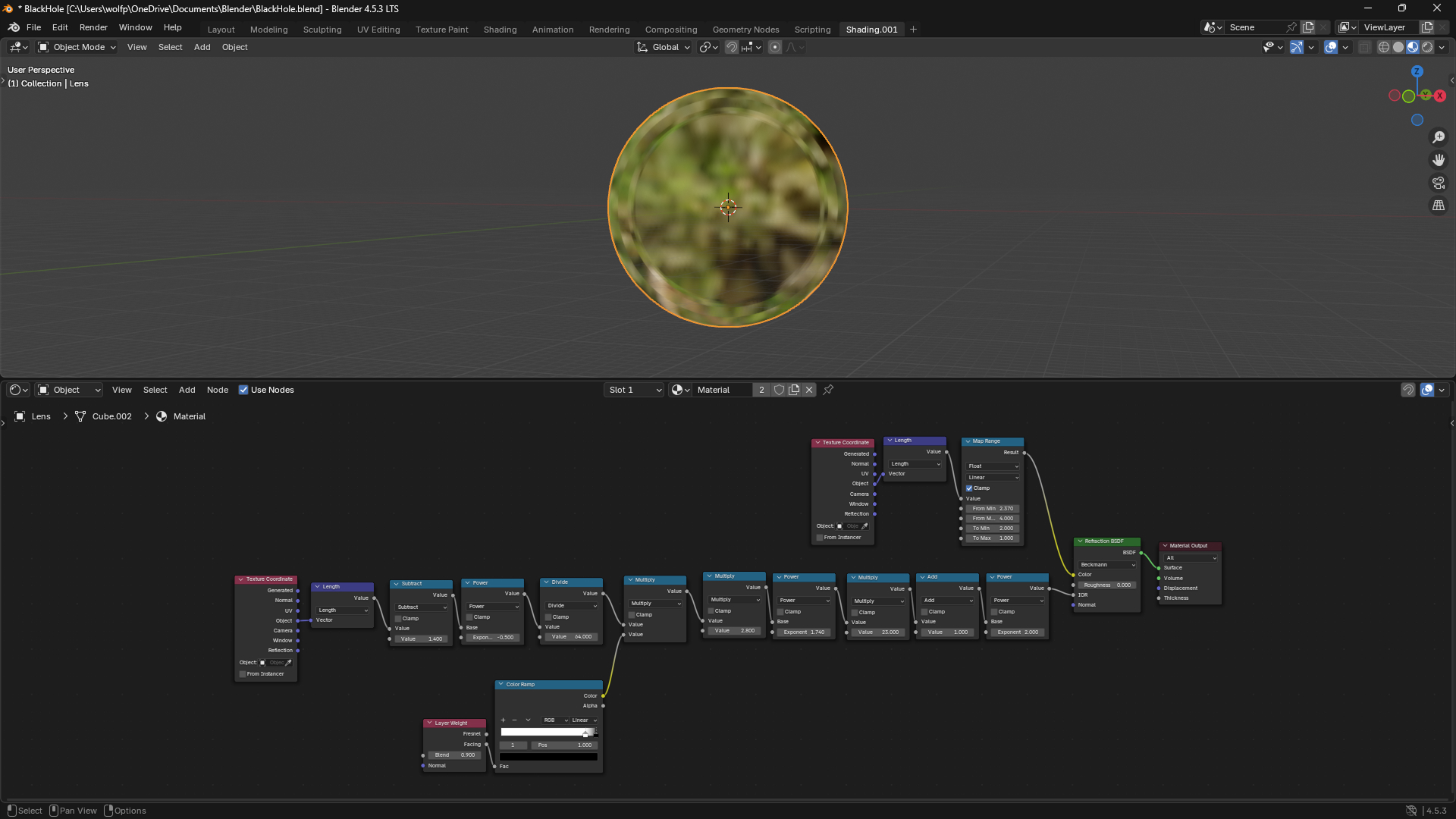Screen dimensions: 1456x819
Task: Pin the node editor material
Action: 828,390
